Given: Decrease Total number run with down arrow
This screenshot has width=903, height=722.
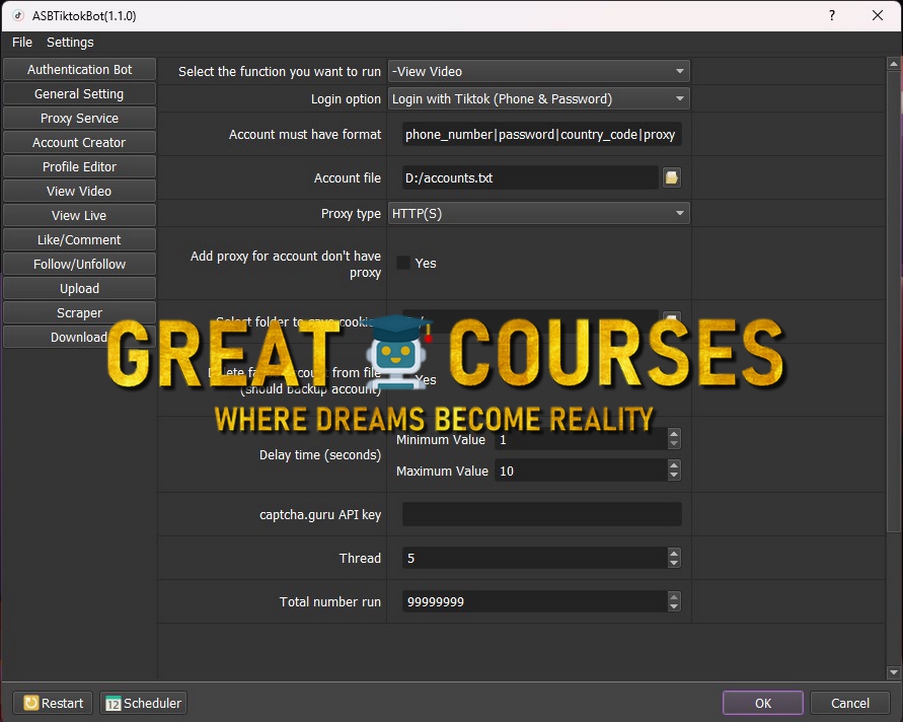Looking at the screenshot, I should 674,606.
